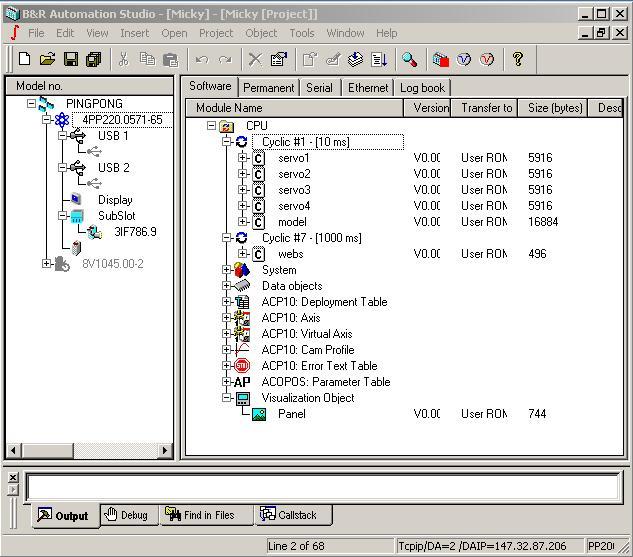Collapse the Cyclic #1 - [10 ms] node
Screen dimensions: 633x557
click(226, 142)
